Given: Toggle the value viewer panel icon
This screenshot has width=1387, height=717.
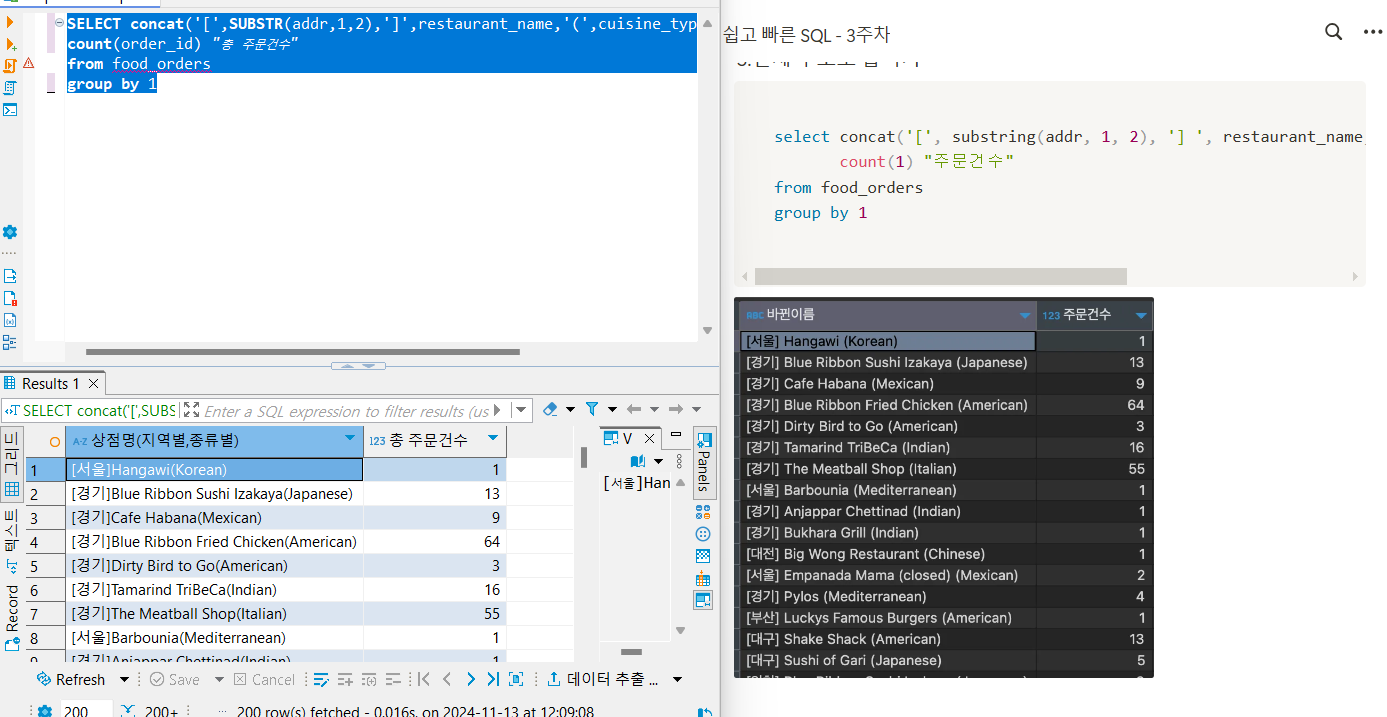Looking at the screenshot, I should [703, 600].
